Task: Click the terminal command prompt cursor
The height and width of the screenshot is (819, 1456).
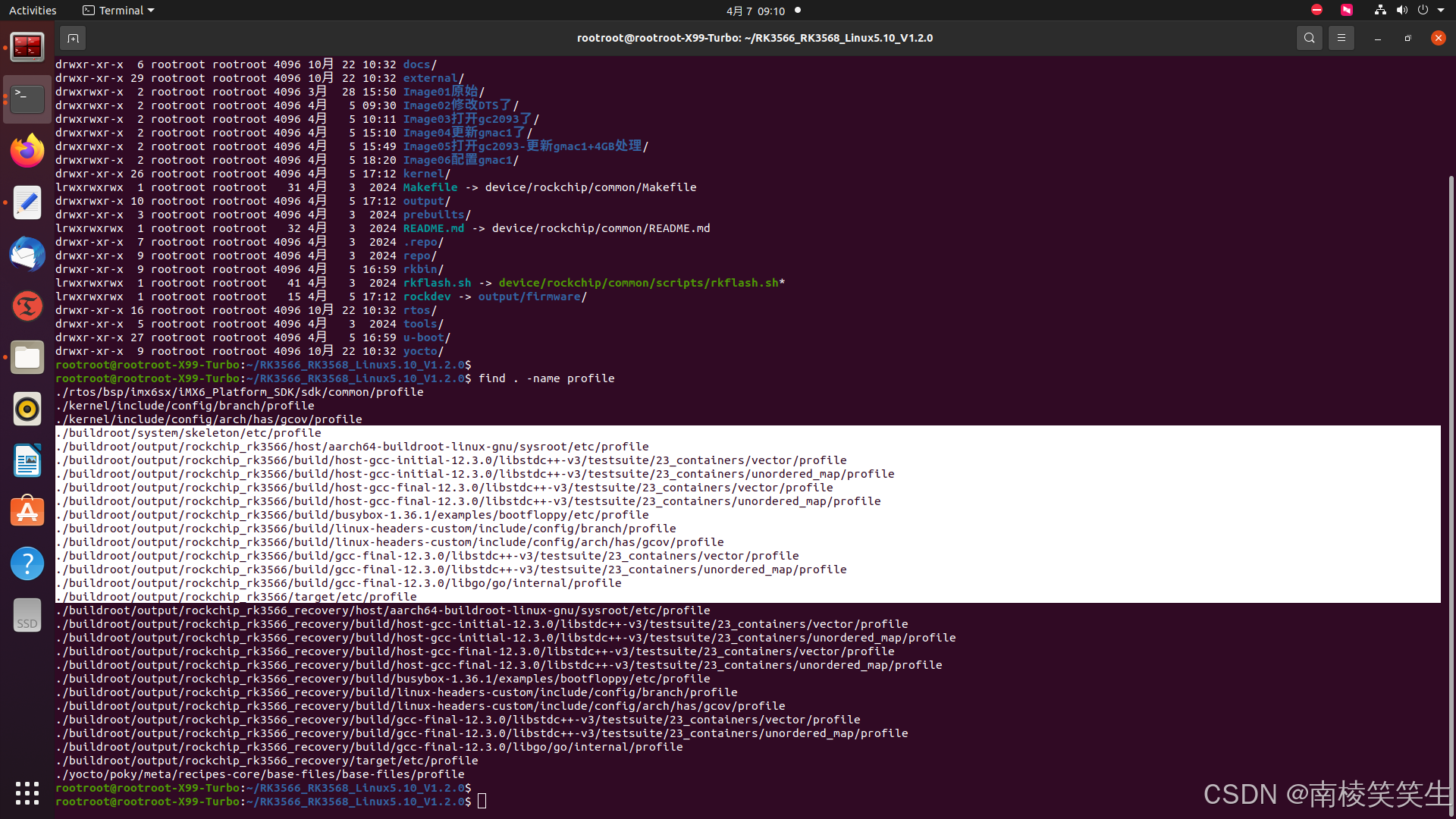Action: pos(482,802)
